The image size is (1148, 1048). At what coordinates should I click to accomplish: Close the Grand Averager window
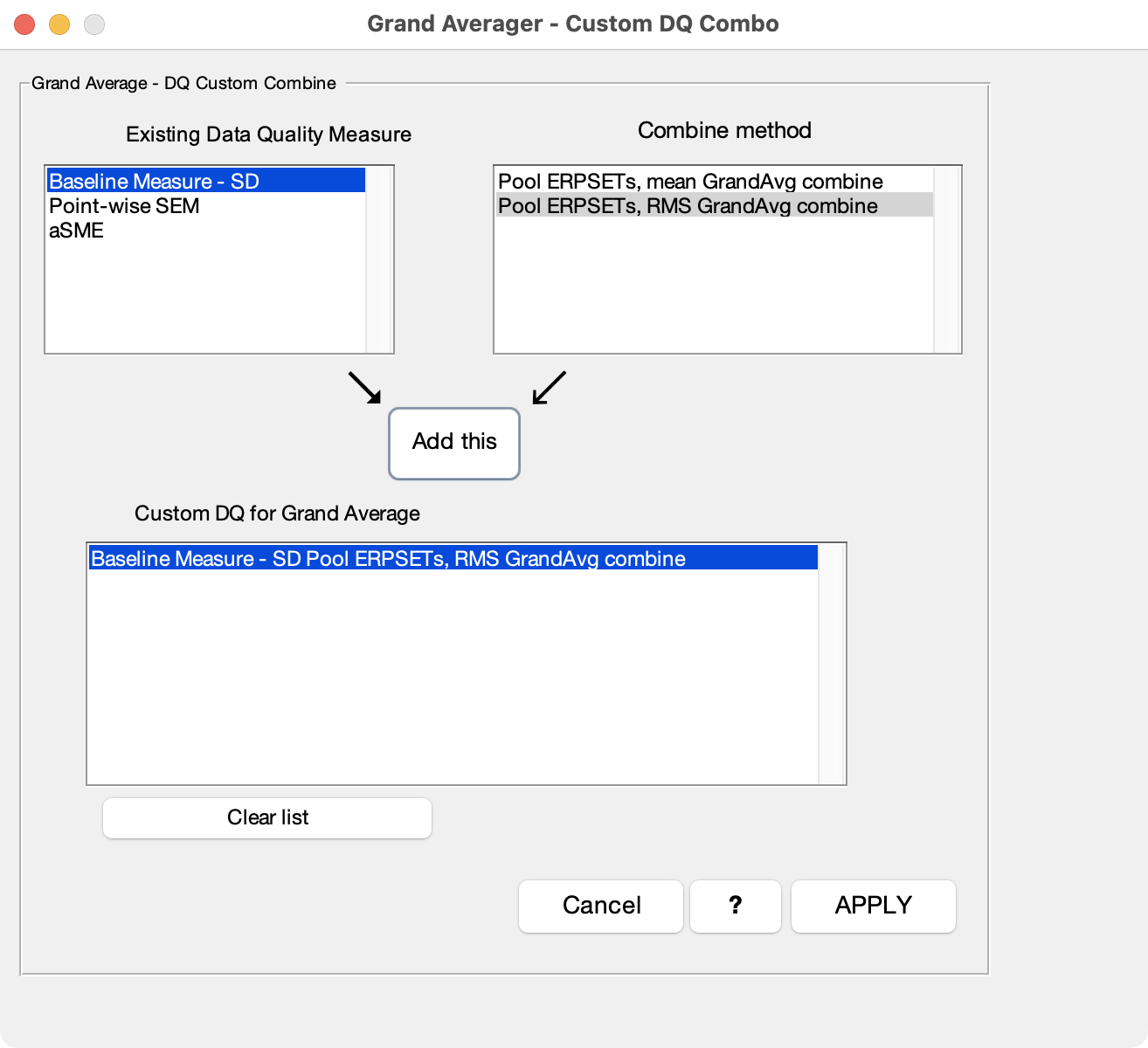(24, 24)
